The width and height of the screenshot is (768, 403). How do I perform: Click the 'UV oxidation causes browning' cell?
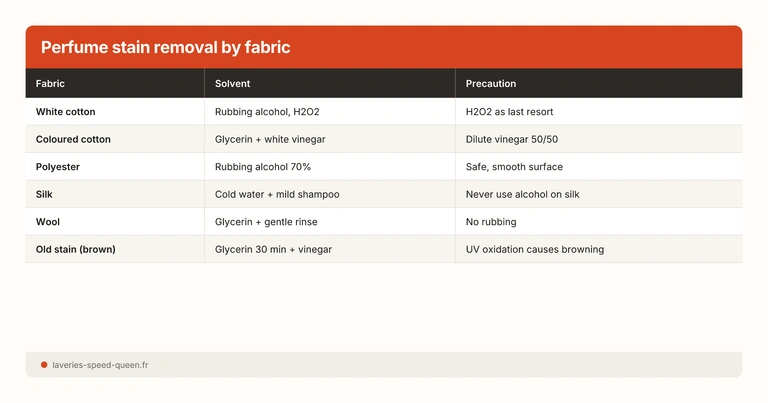pos(535,249)
